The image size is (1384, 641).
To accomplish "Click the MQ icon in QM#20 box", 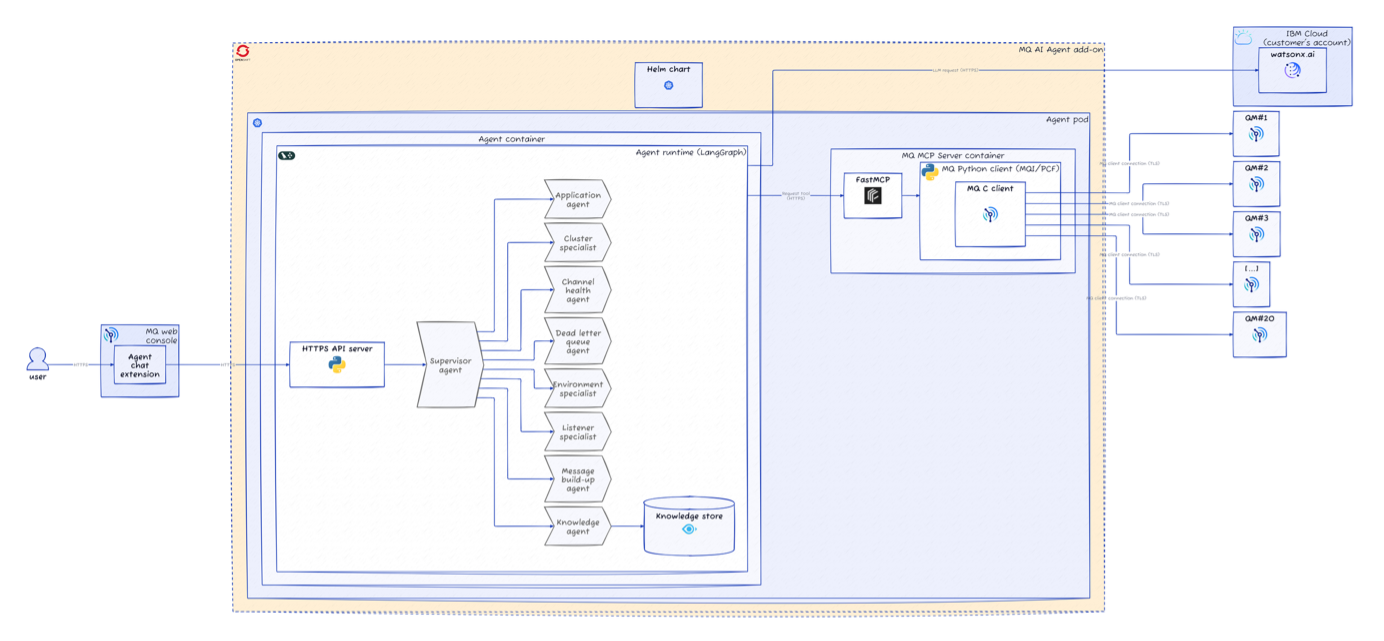I will [x=1259, y=335].
